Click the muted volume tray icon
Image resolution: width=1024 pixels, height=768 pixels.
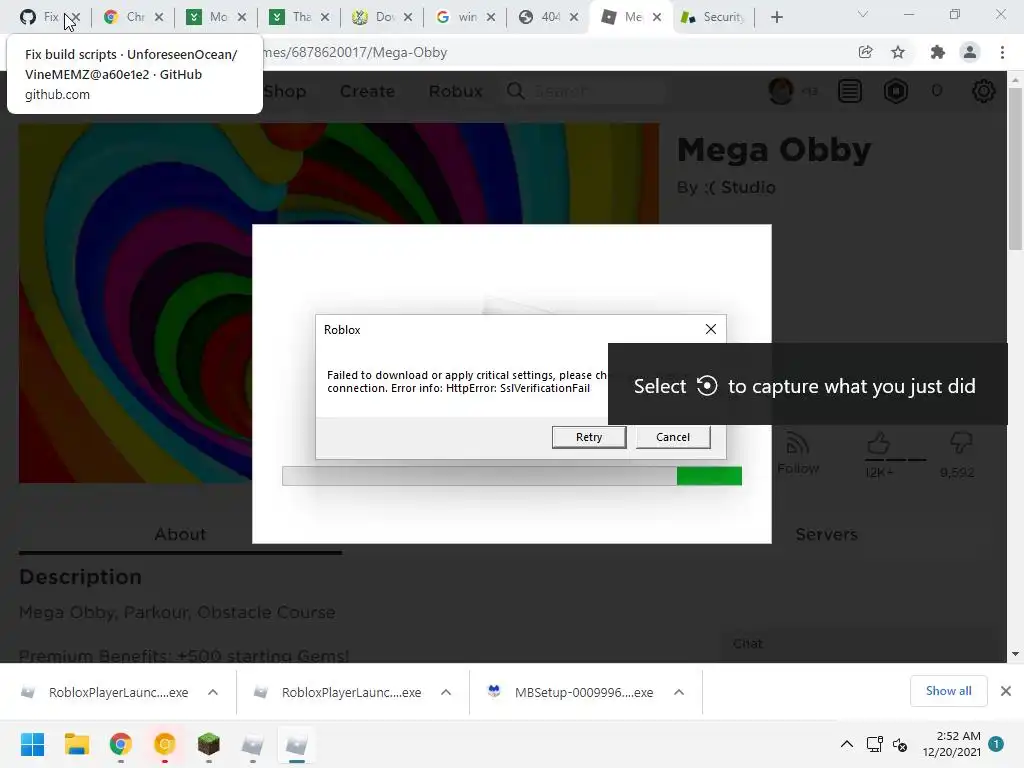900,744
